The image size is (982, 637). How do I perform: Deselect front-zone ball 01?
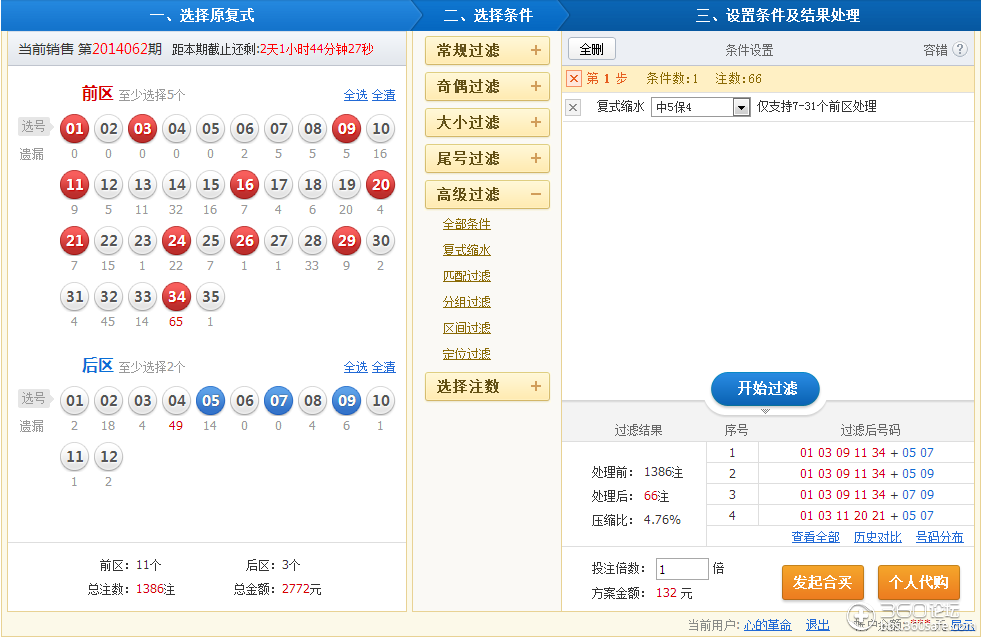point(75,129)
